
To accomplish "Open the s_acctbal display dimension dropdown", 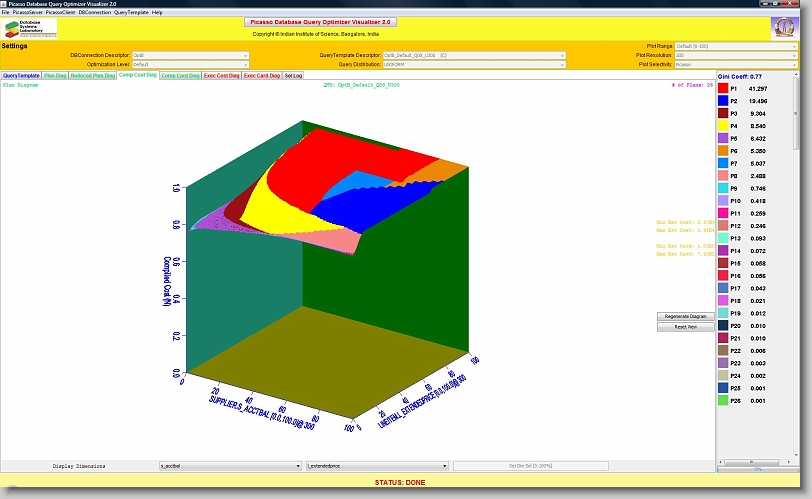I will coord(229,466).
